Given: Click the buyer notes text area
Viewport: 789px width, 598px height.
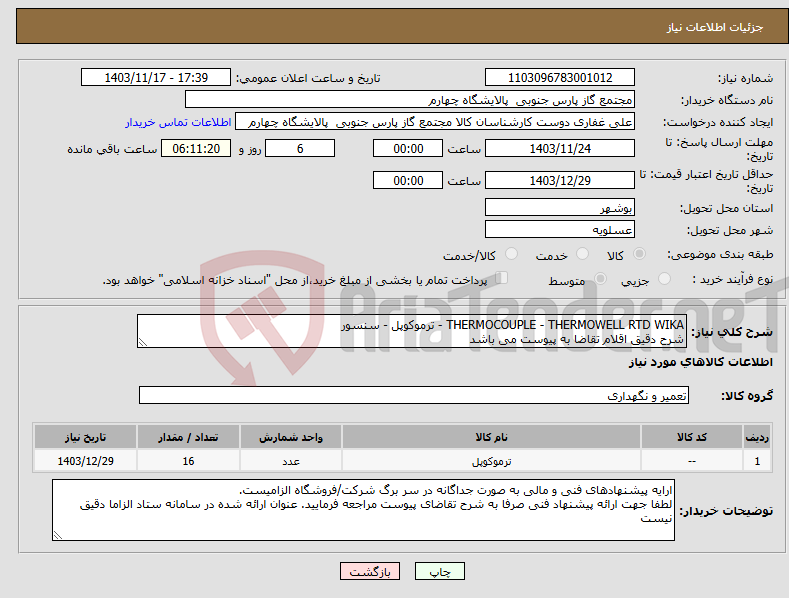Looking at the screenshot, I should click(x=363, y=510).
